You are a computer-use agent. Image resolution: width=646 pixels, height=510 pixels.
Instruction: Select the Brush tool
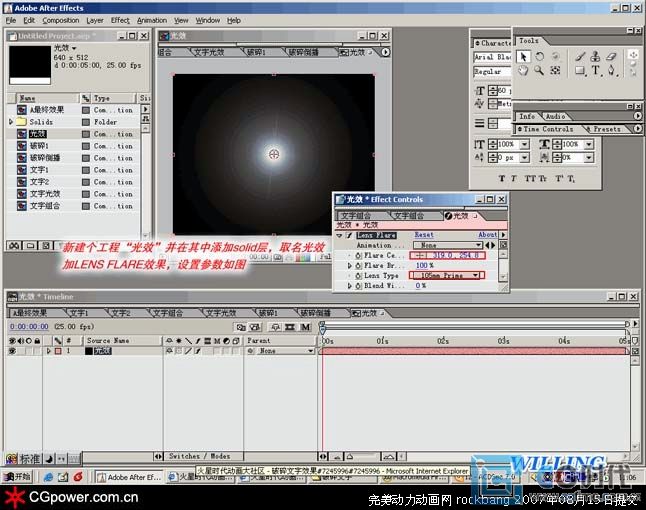tap(580, 56)
